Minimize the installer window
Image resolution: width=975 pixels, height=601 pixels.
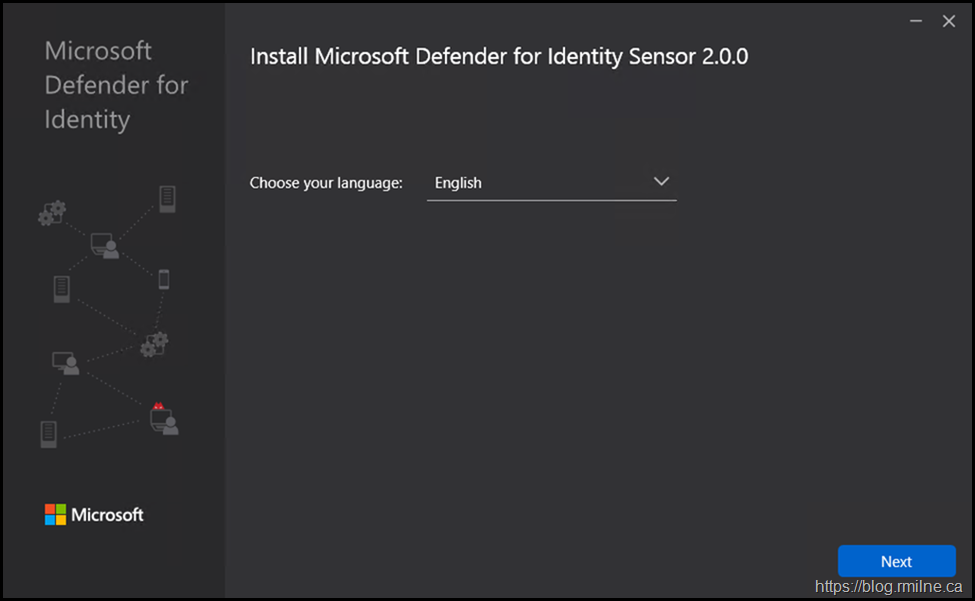[916, 21]
